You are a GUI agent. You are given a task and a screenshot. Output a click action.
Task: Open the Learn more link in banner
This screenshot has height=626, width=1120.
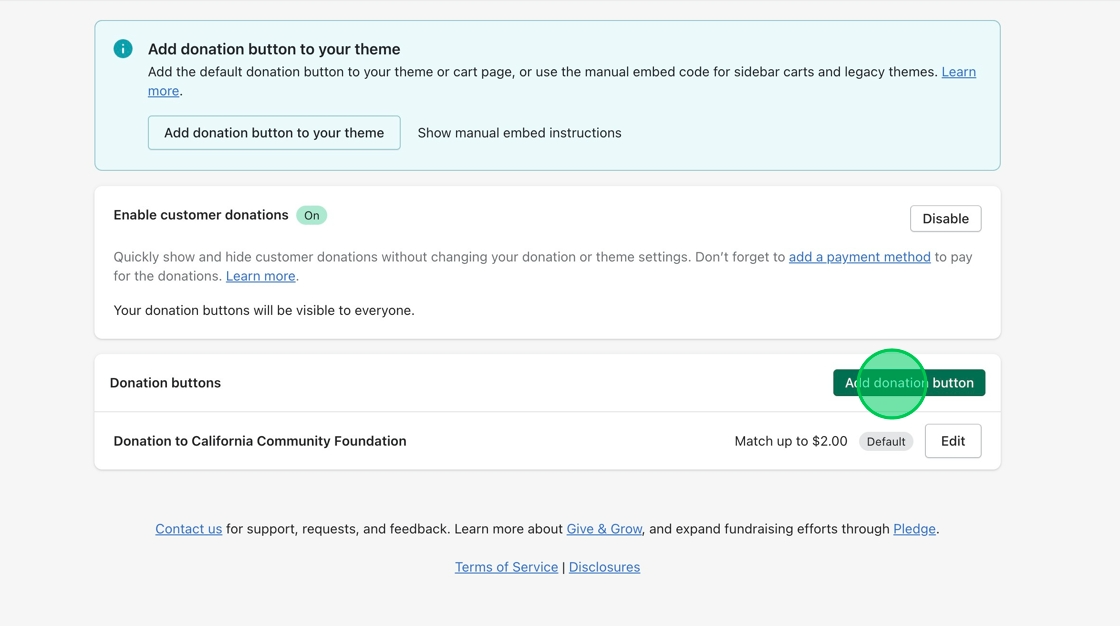point(959,72)
